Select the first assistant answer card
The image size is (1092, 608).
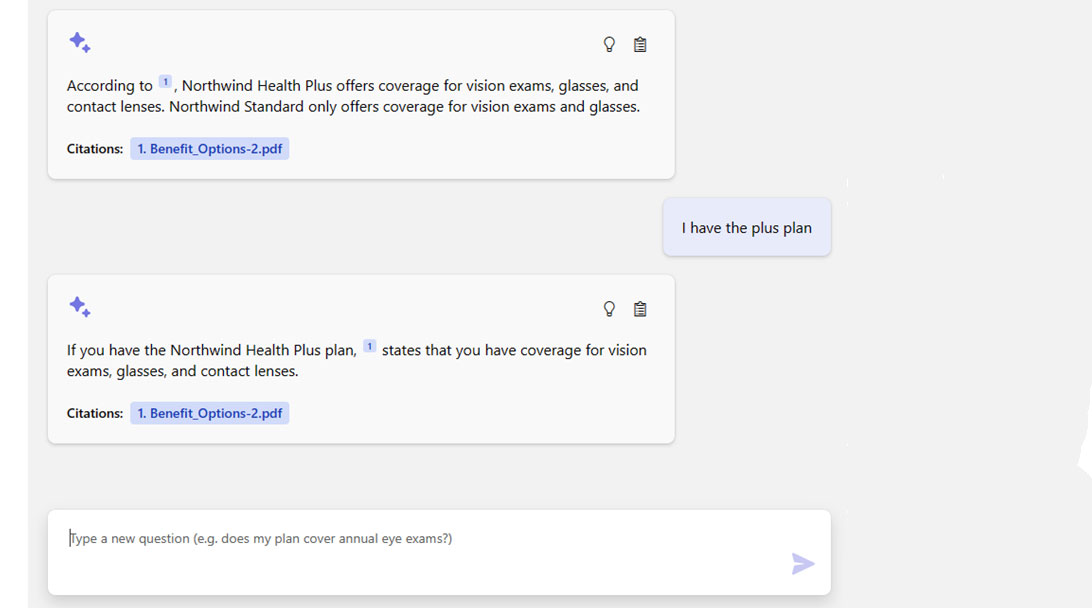(360, 95)
